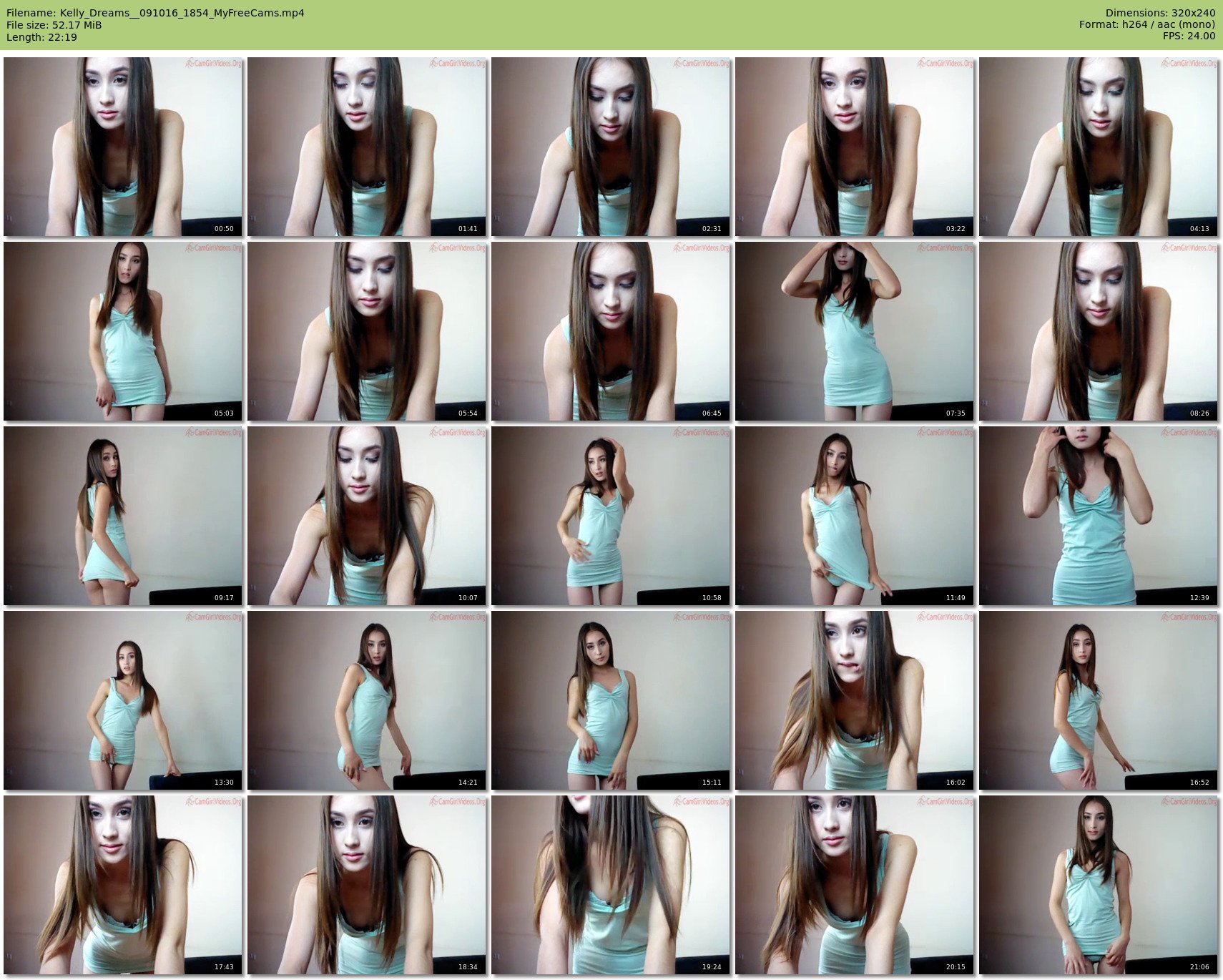1223x980 pixels.
Task: Click the frame stamped 12:39
Action: (1099, 516)
